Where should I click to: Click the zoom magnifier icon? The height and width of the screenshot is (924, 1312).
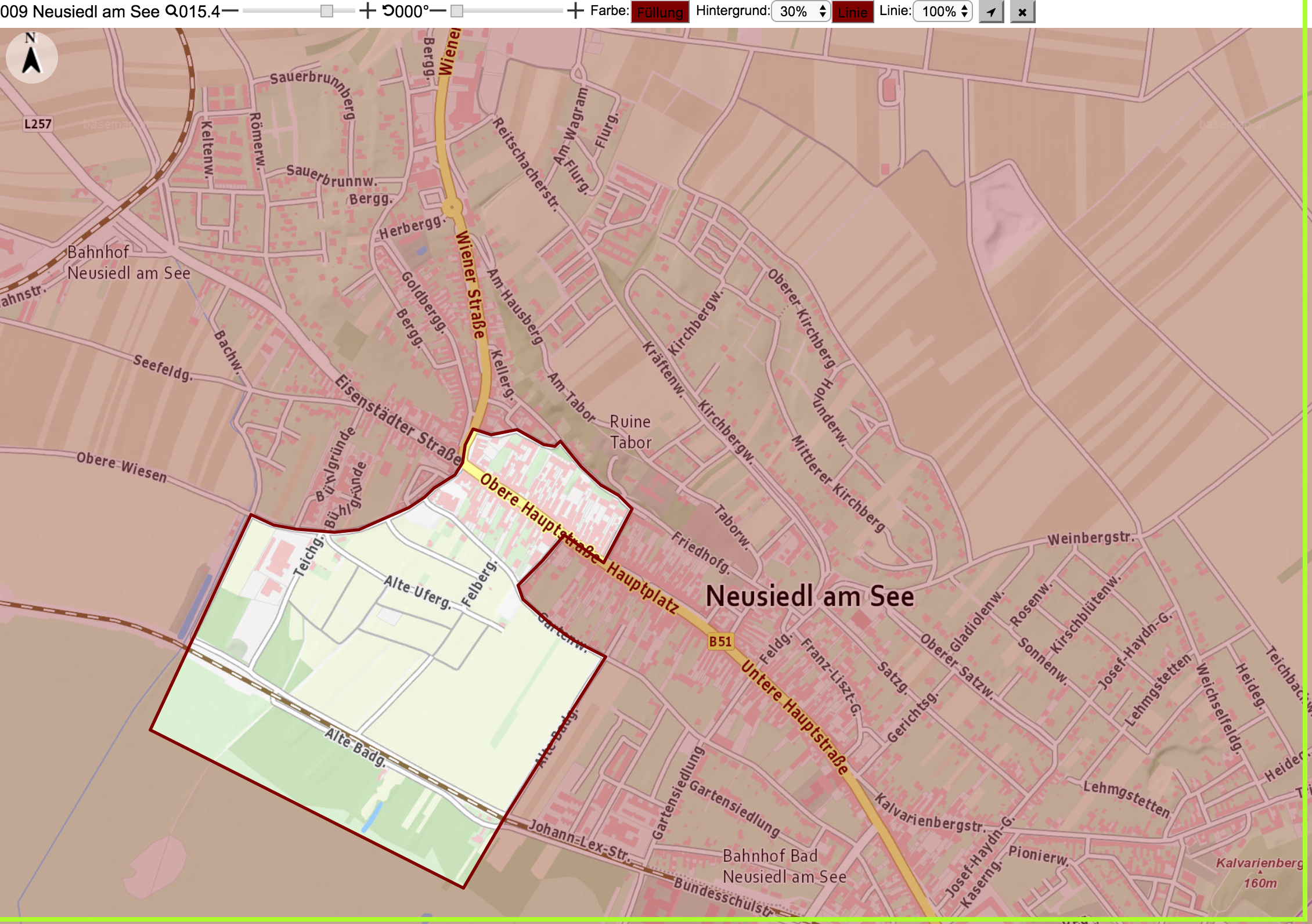tap(172, 11)
